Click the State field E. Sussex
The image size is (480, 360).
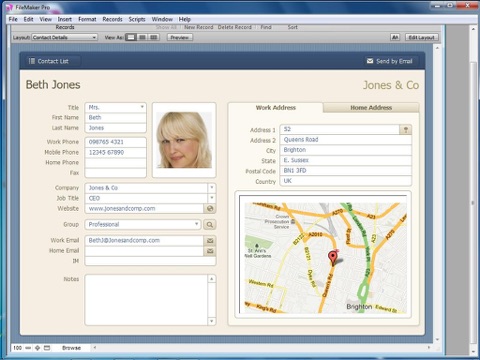pyautogui.click(x=346, y=160)
